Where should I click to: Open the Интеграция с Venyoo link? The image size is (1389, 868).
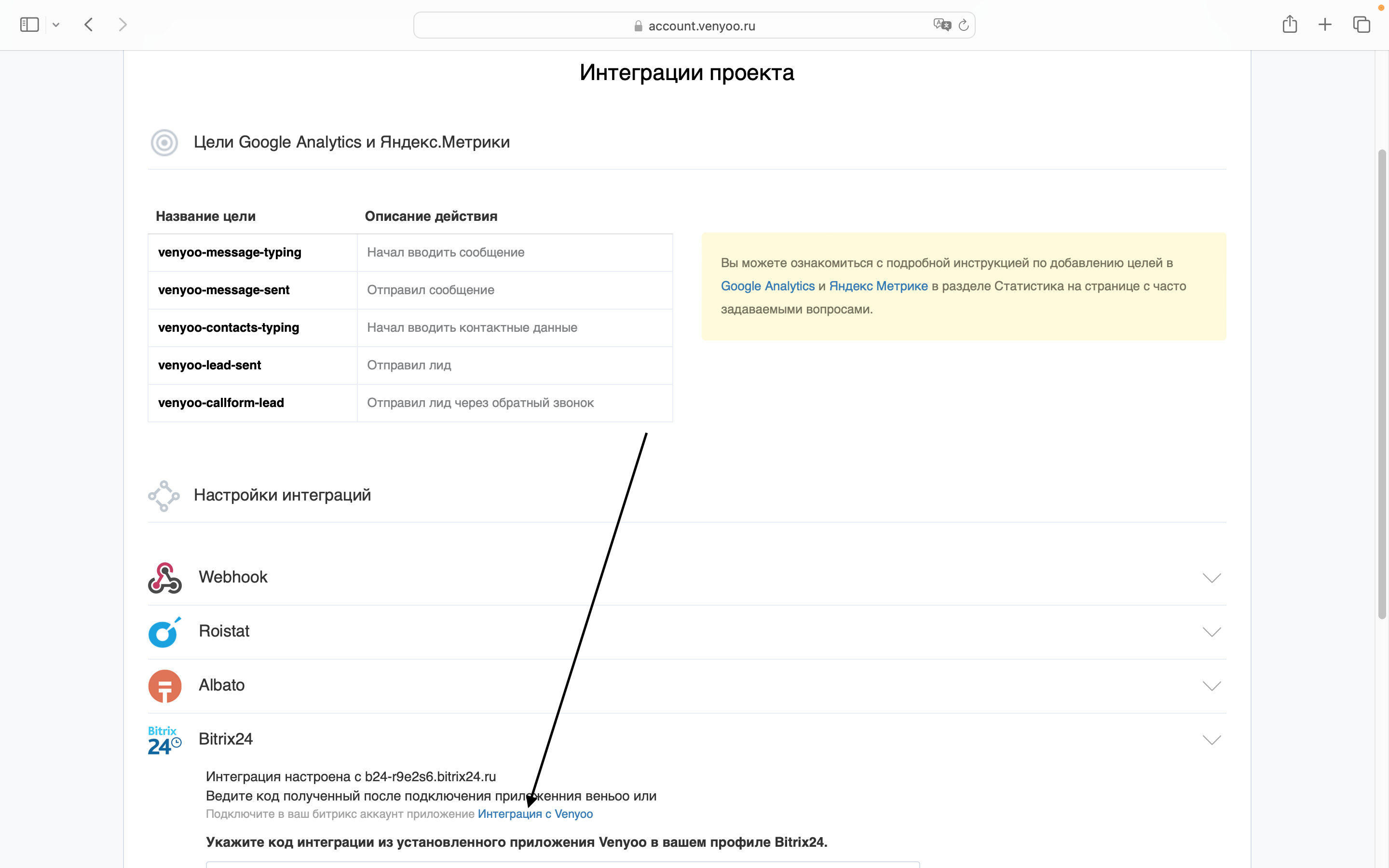tap(535, 814)
